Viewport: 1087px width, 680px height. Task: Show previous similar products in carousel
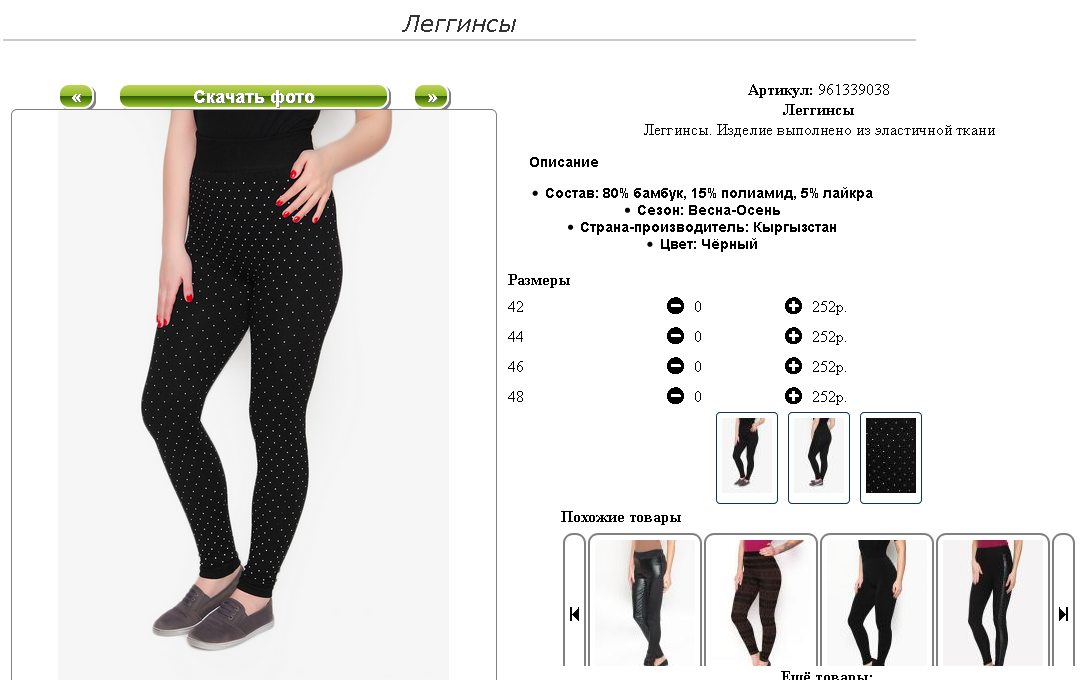[x=574, y=613]
